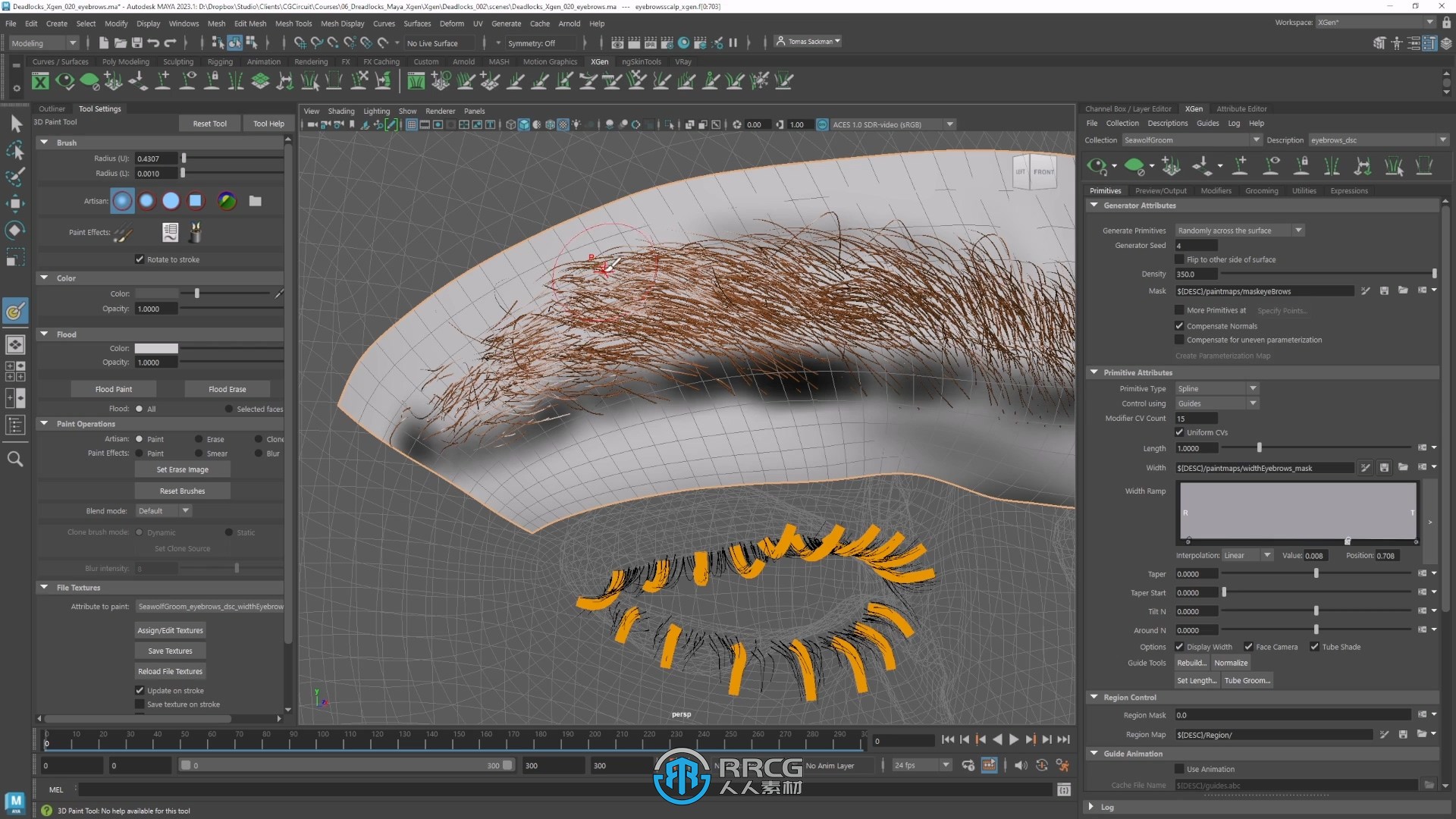Open the Generate Primitives dropdown
1456x819 pixels.
click(1239, 231)
